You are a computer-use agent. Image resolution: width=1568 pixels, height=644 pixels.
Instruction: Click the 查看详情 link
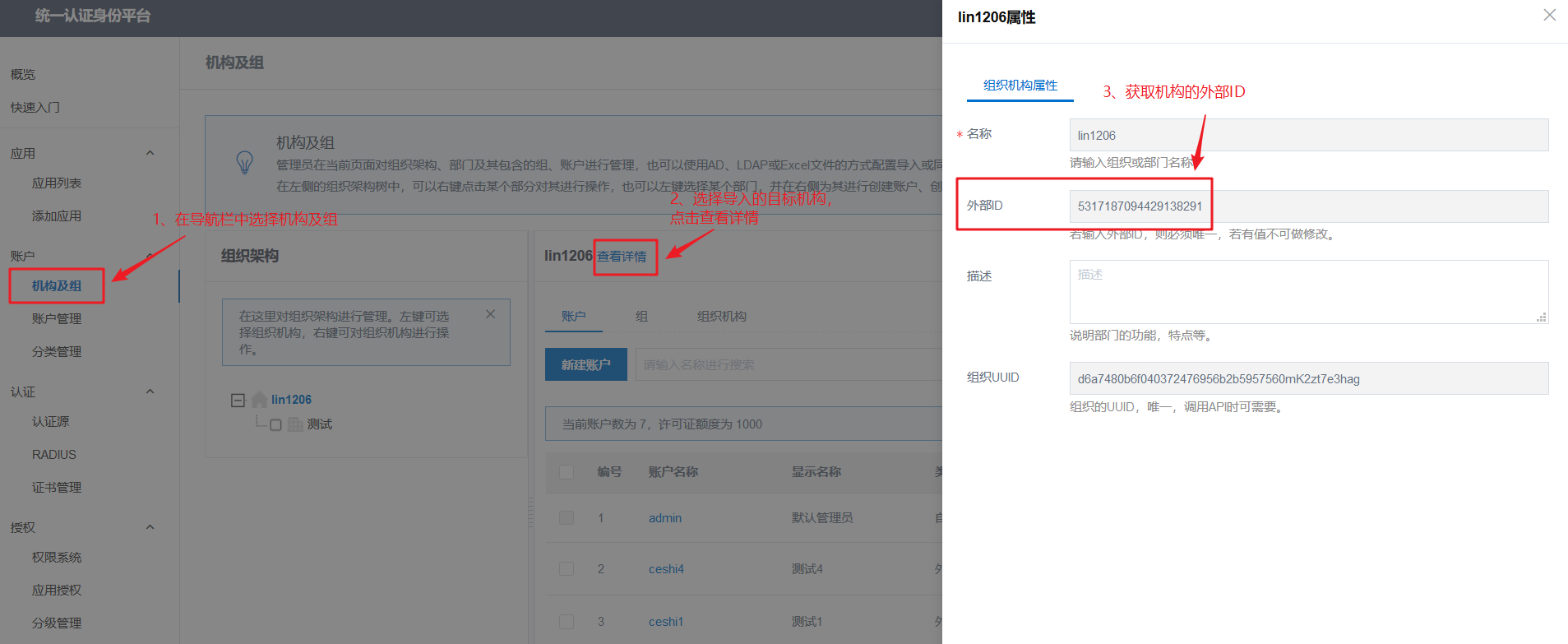click(622, 257)
